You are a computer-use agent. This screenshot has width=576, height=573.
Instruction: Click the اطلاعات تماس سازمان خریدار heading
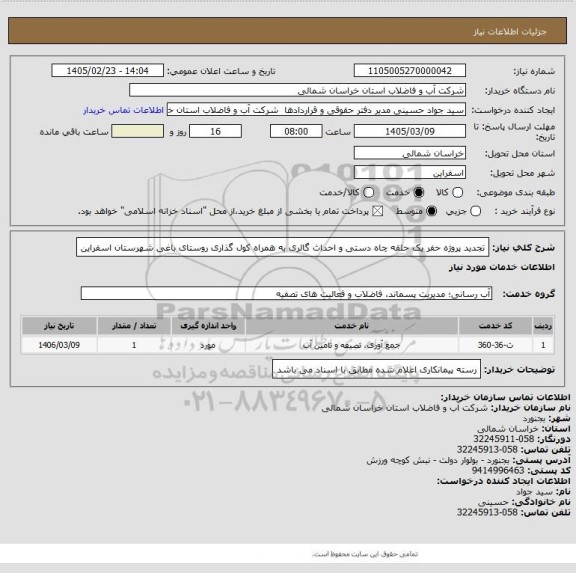505,397
